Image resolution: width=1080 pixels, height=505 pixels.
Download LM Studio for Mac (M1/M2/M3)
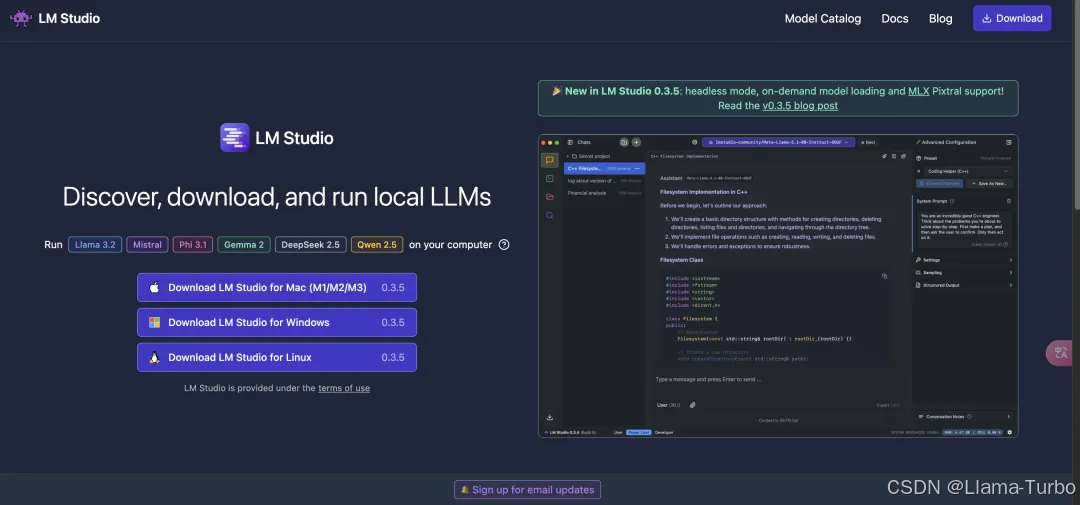point(277,287)
